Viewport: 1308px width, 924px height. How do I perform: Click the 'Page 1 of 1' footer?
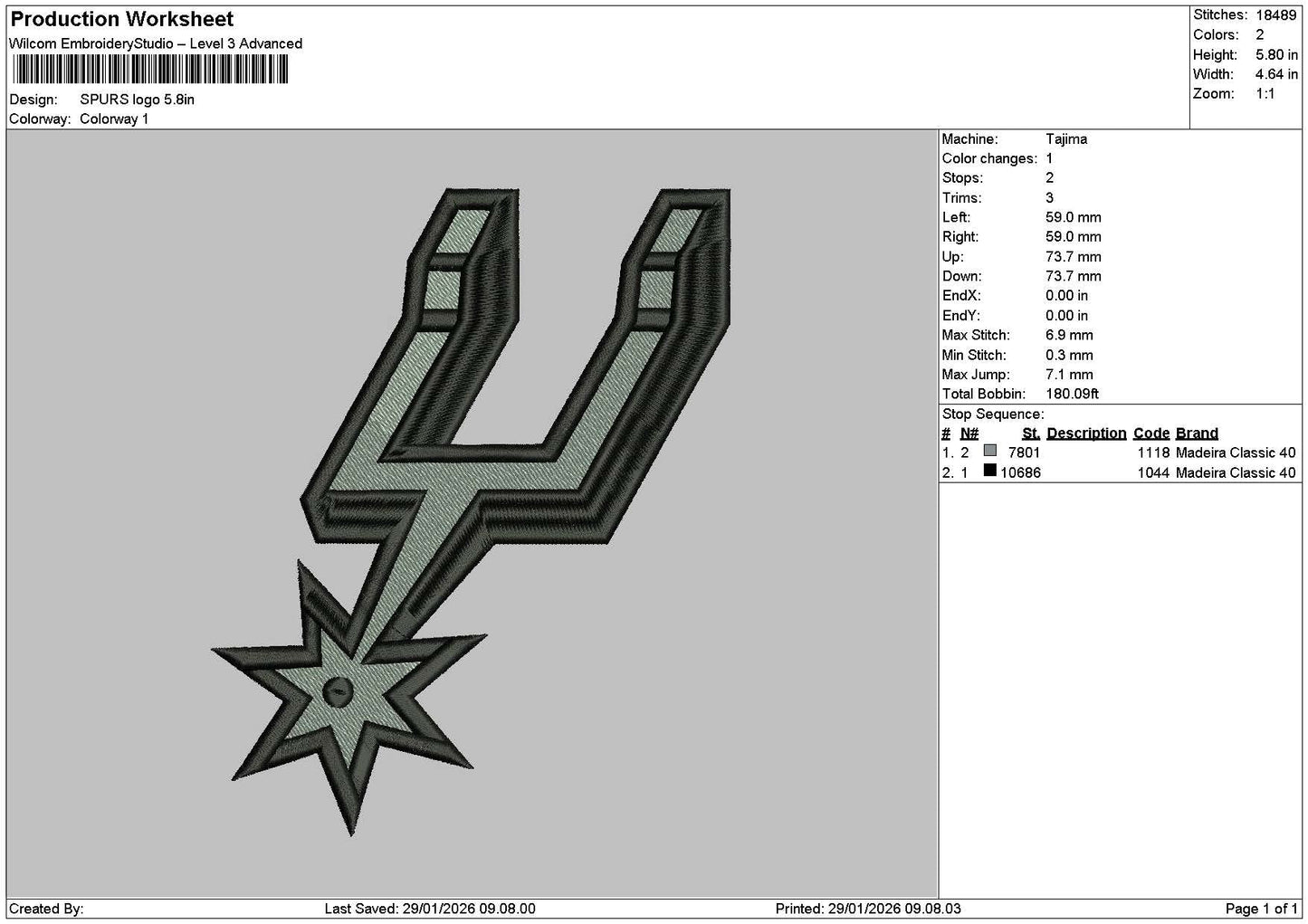click(x=1262, y=909)
